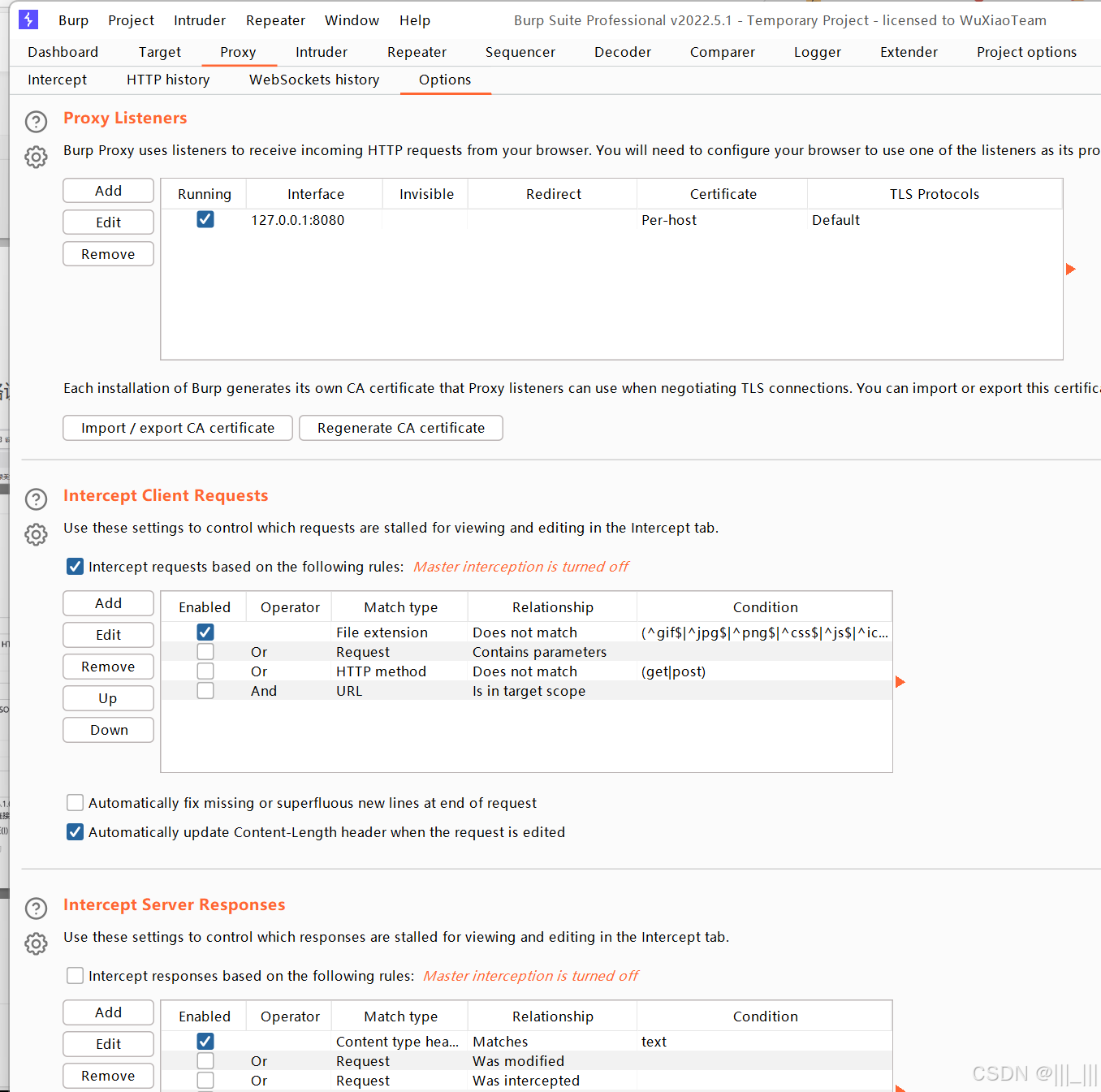The height and width of the screenshot is (1092, 1101).
Task: Add a new proxy listener
Action: (108, 191)
